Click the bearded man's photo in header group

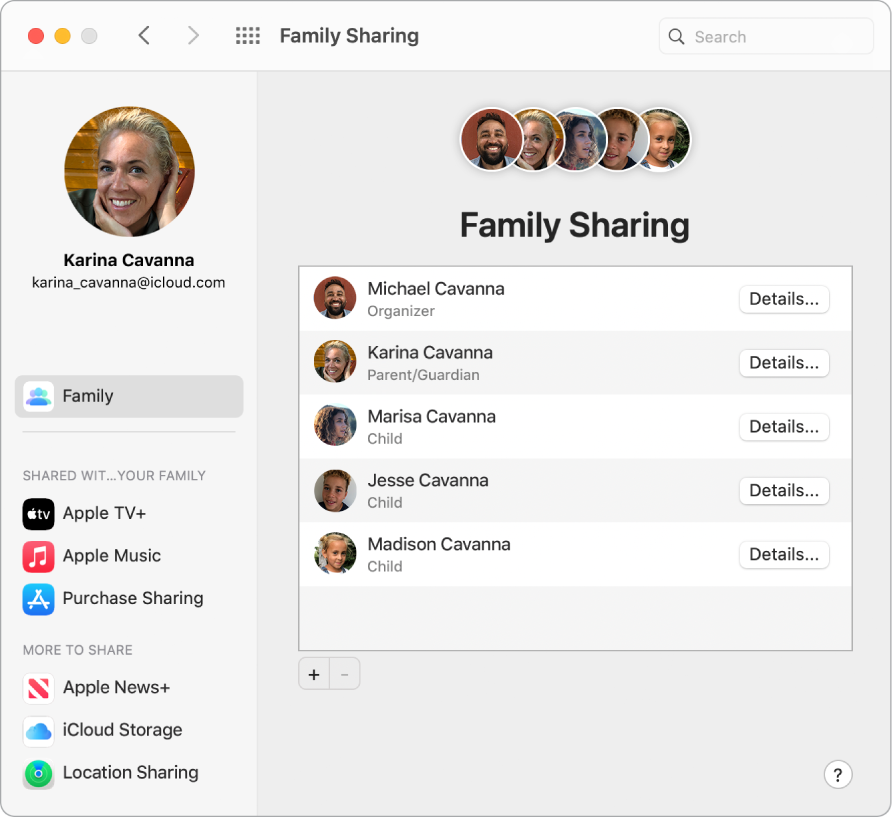491,139
